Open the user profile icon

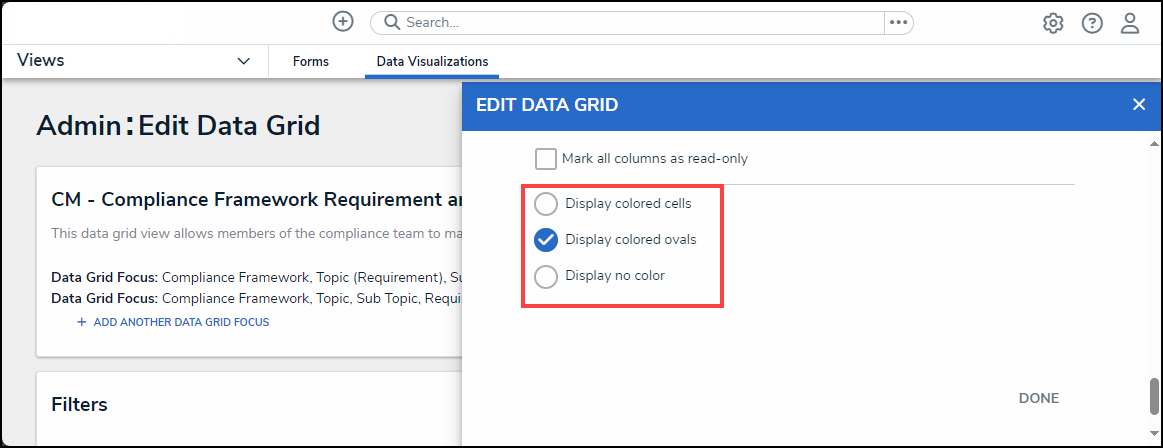click(x=1130, y=23)
